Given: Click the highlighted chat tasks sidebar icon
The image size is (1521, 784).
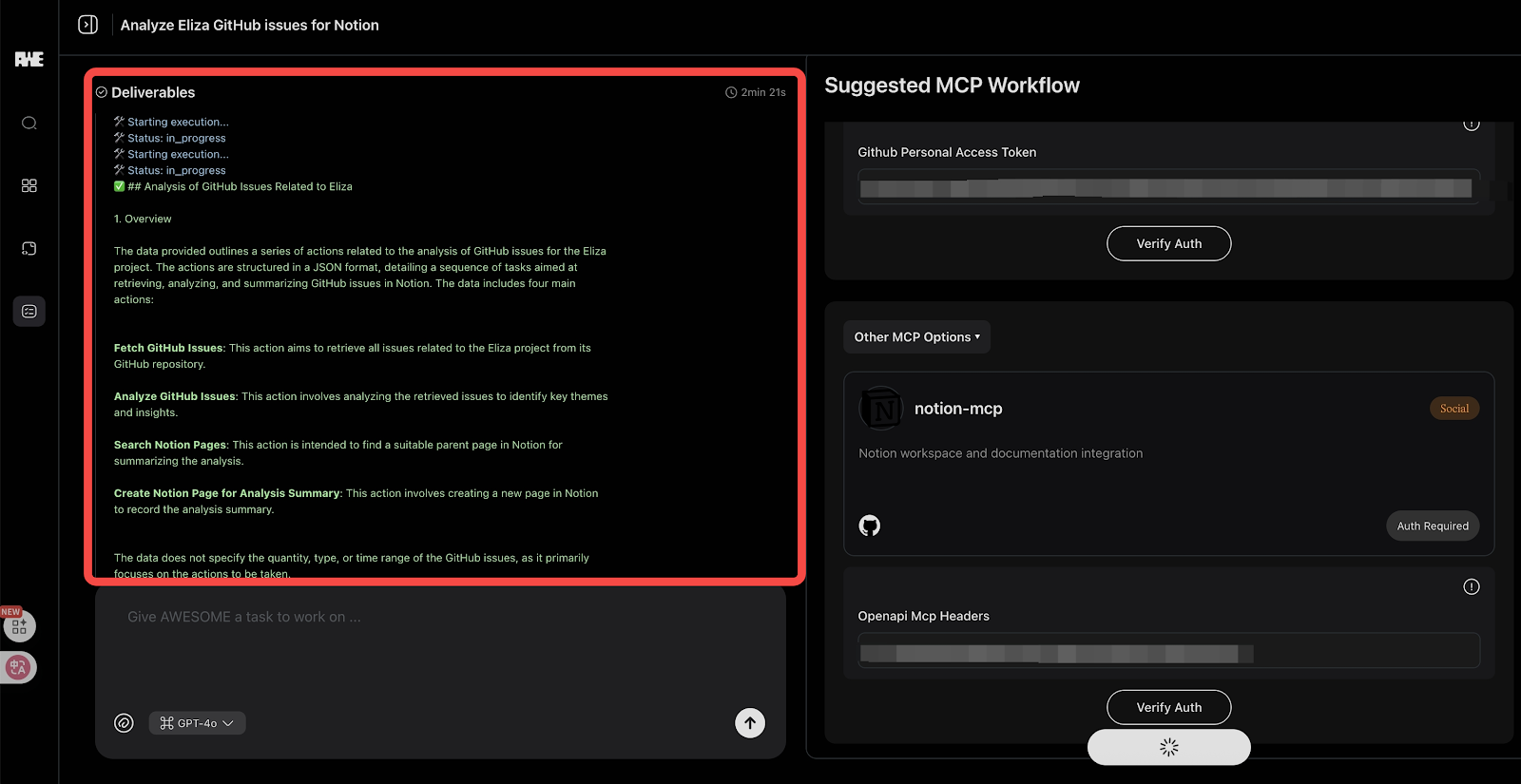Looking at the screenshot, I should point(29,311).
